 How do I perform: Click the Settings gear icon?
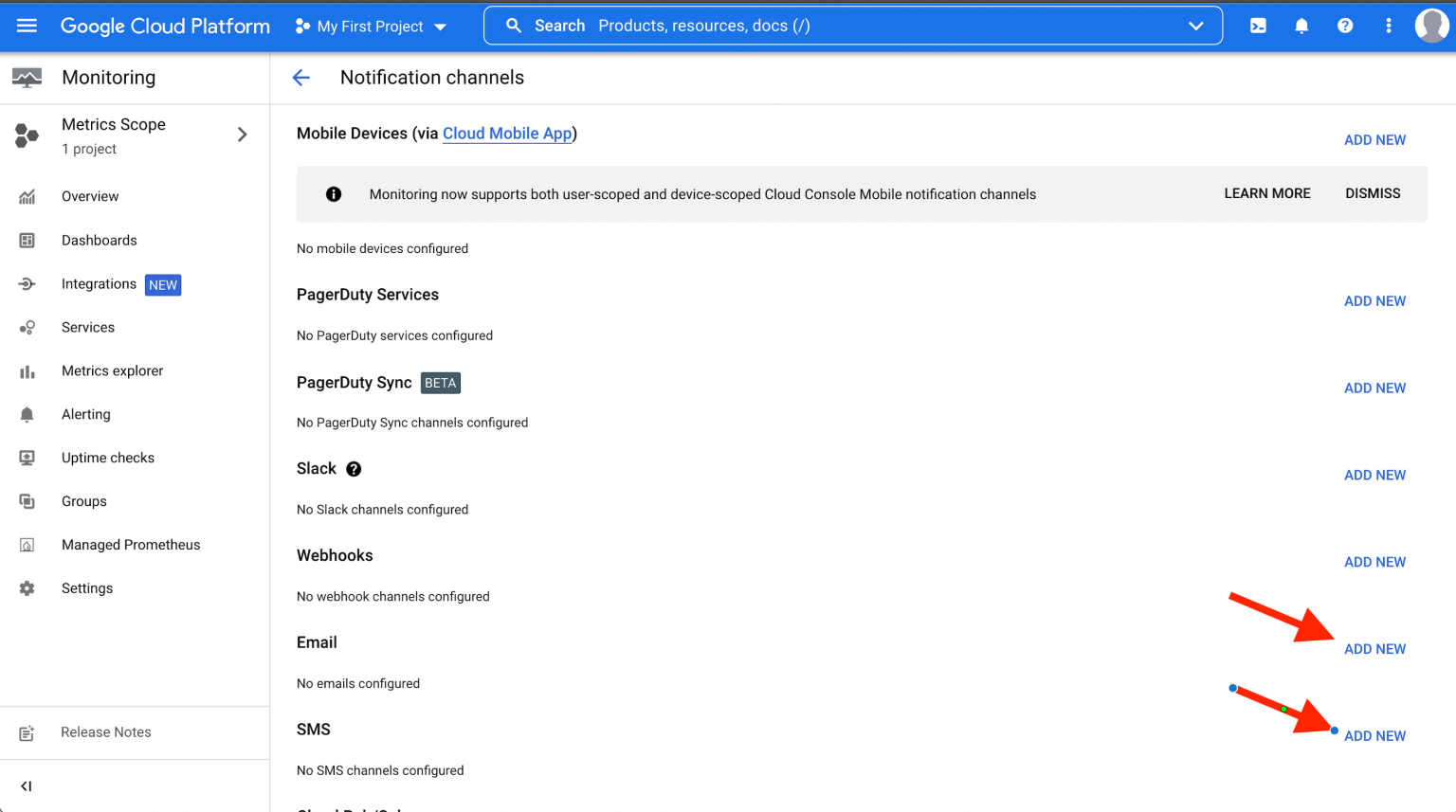coord(27,588)
